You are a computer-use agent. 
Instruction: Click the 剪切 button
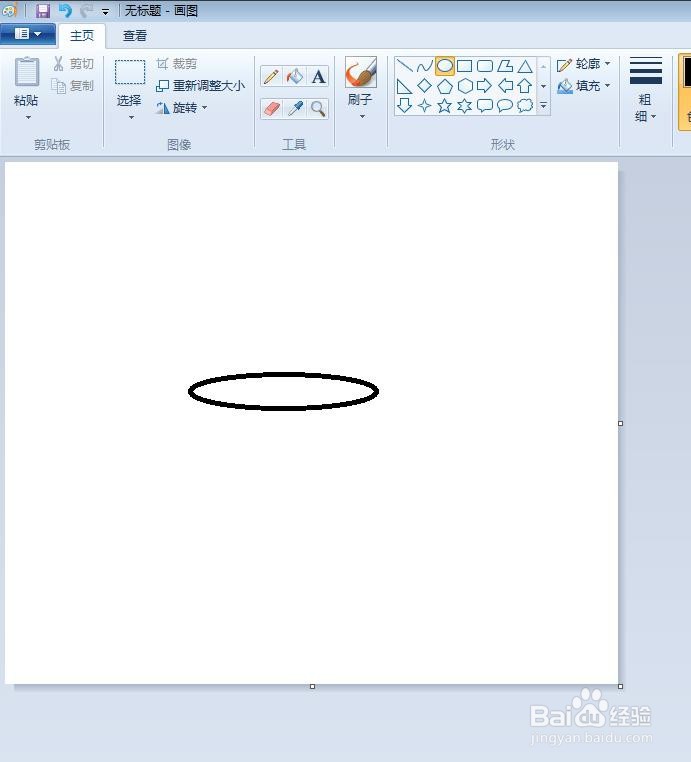(x=73, y=64)
